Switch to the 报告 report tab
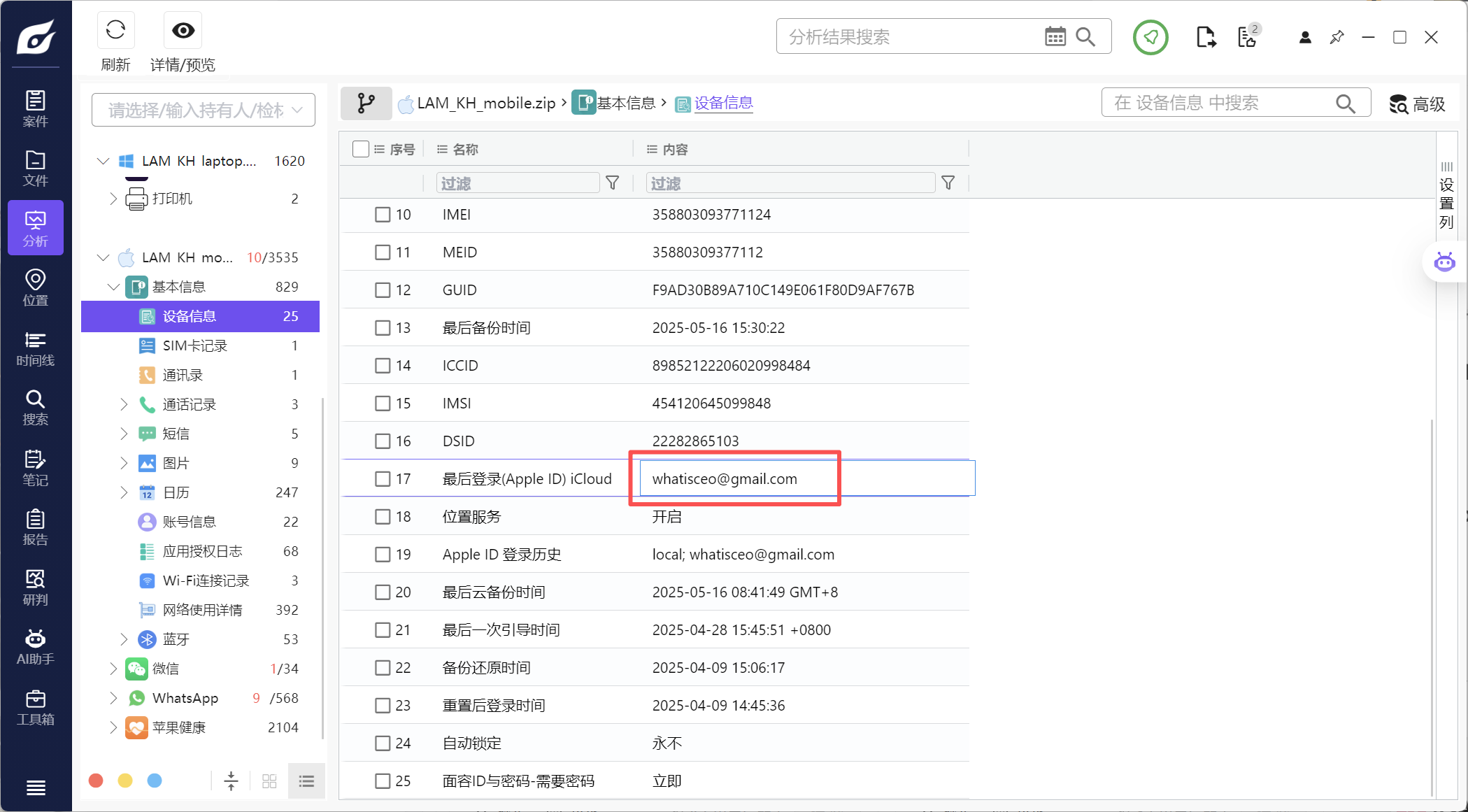Screen dimensions: 1468x812 coord(35,527)
